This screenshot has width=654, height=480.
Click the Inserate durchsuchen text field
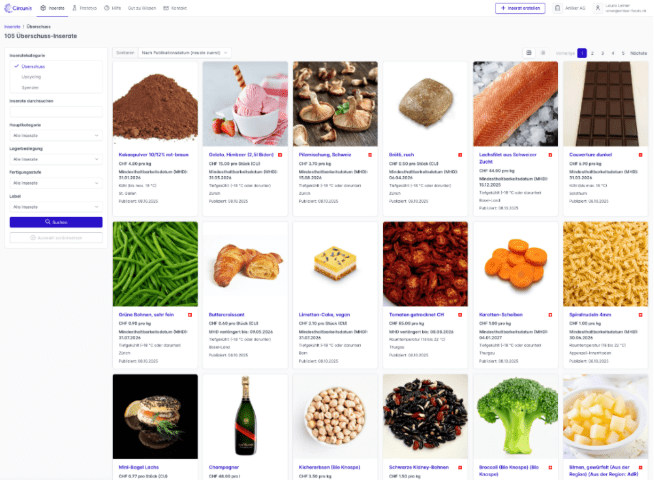56,111
